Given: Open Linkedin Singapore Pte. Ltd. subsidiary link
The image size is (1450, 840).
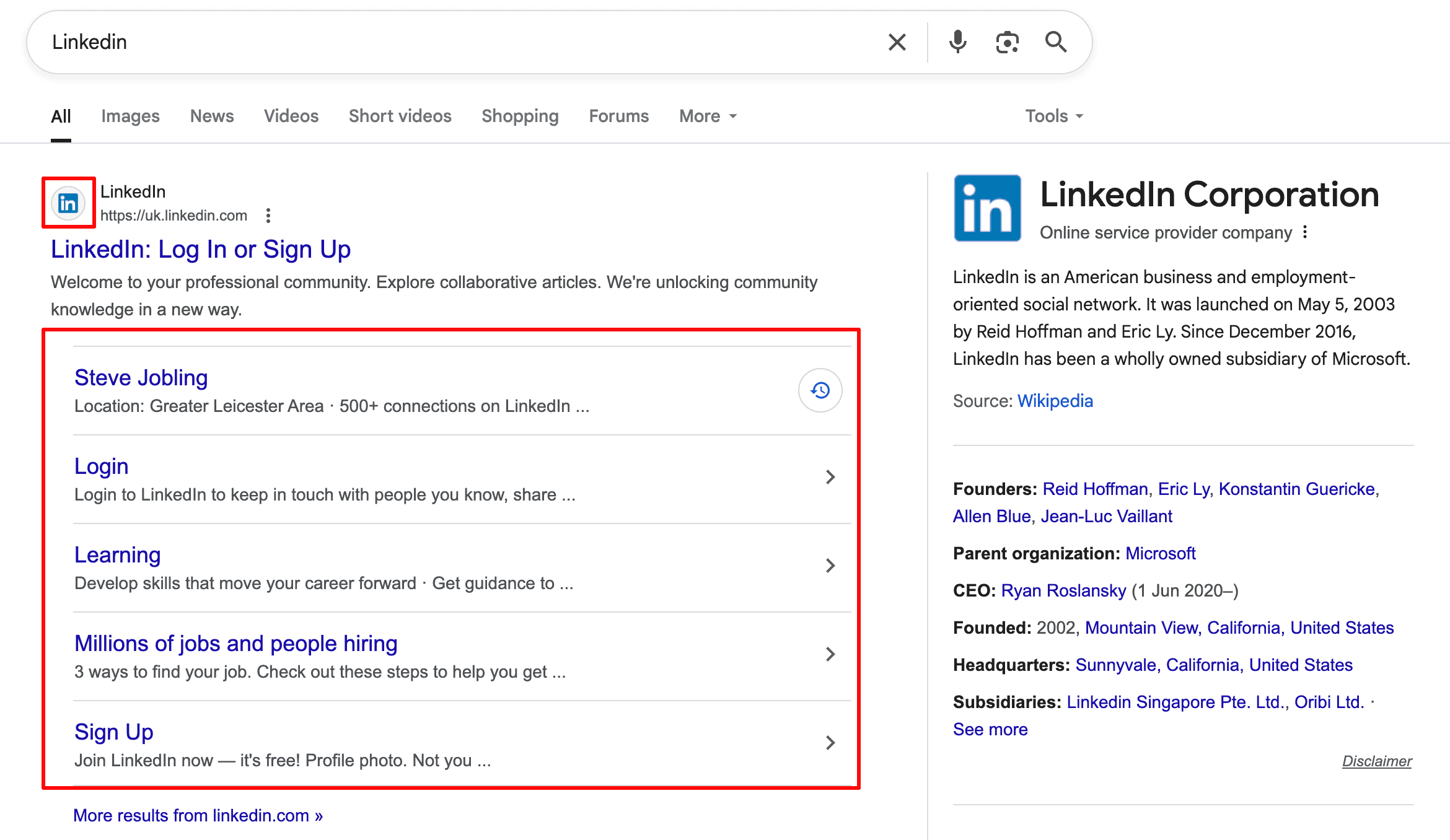Looking at the screenshot, I should tap(1175, 702).
